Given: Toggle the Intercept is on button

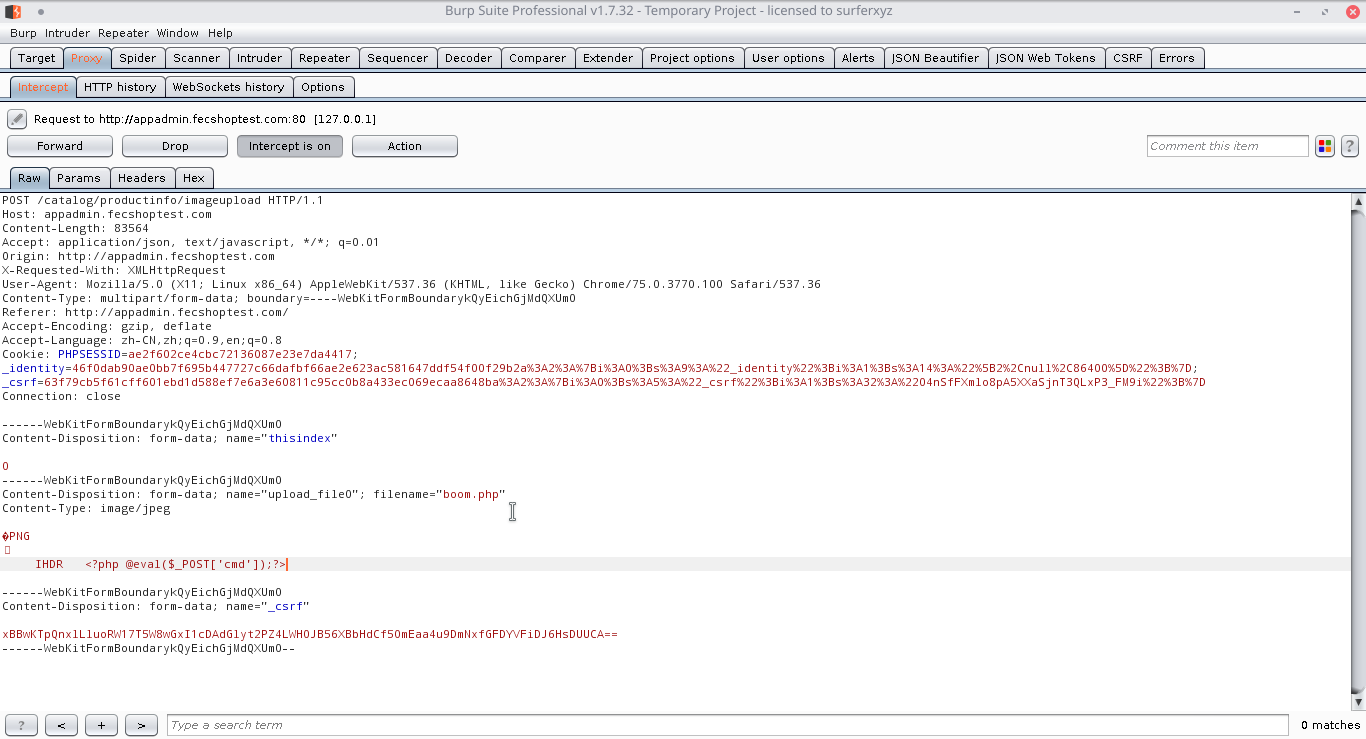Looking at the screenshot, I should click(x=290, y=146).
